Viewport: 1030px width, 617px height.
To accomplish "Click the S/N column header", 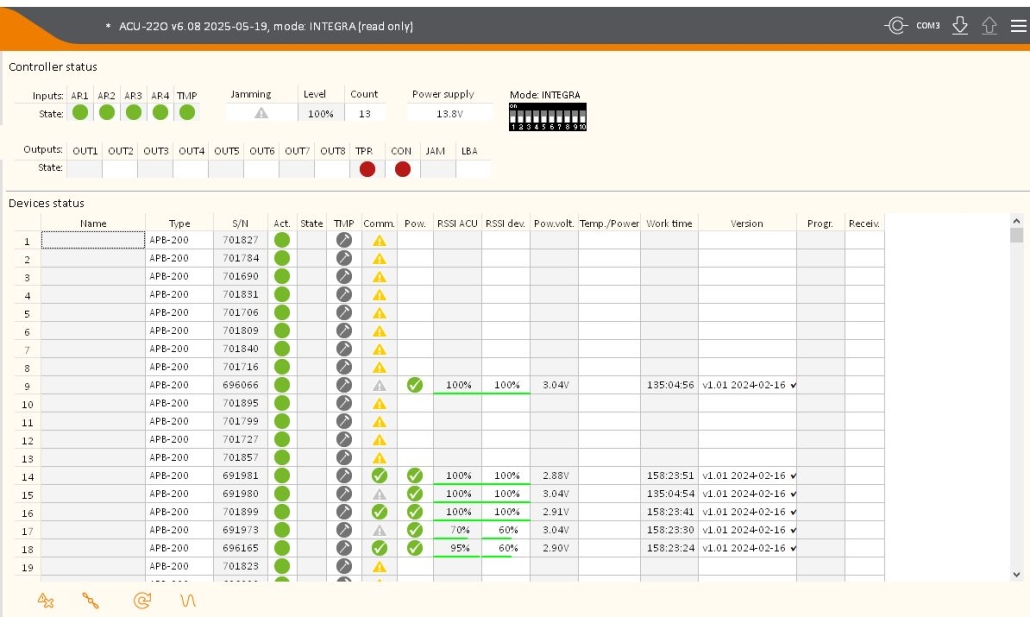I will (240, 223).
